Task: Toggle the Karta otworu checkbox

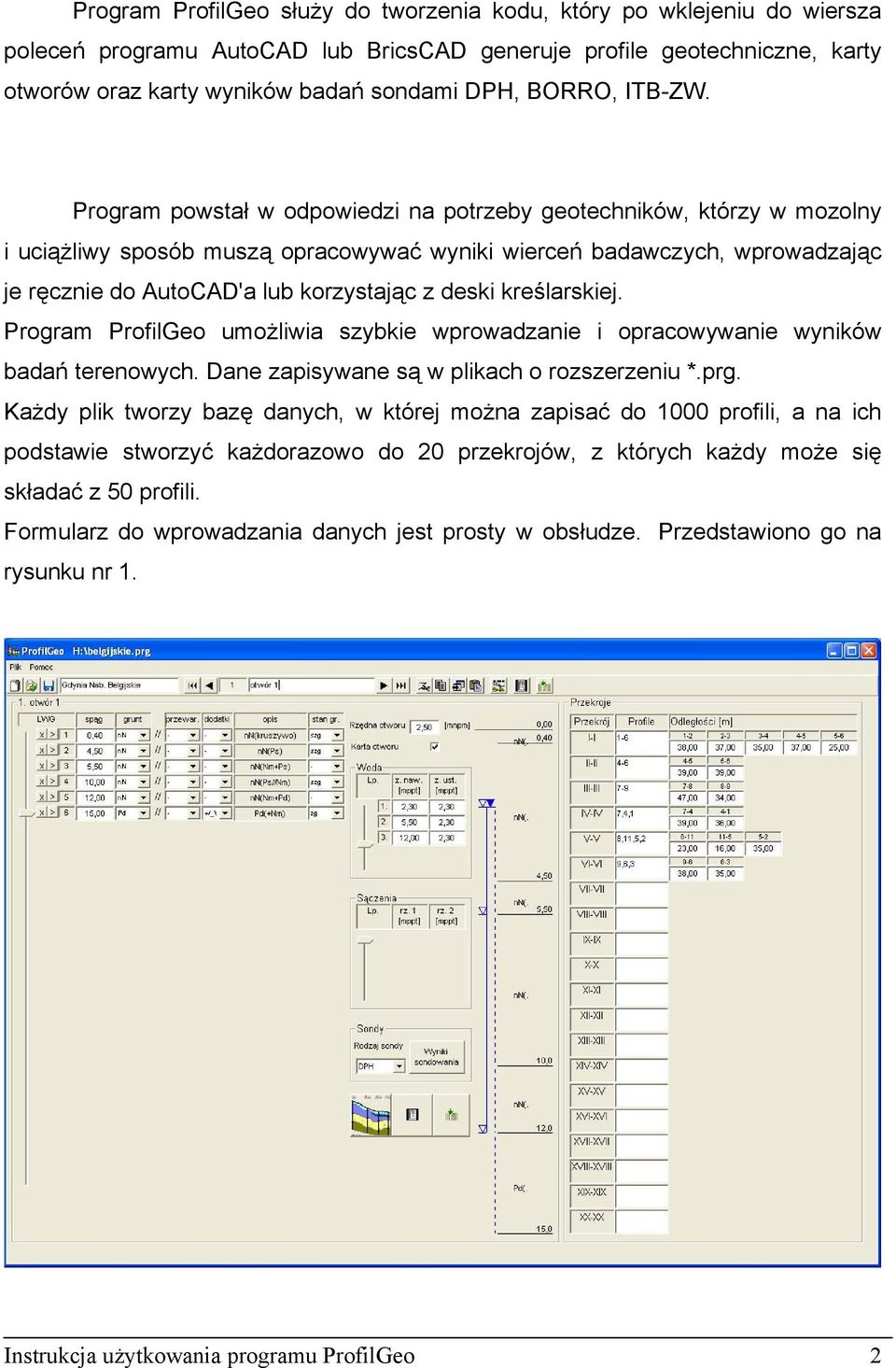Action: [434, 746]
